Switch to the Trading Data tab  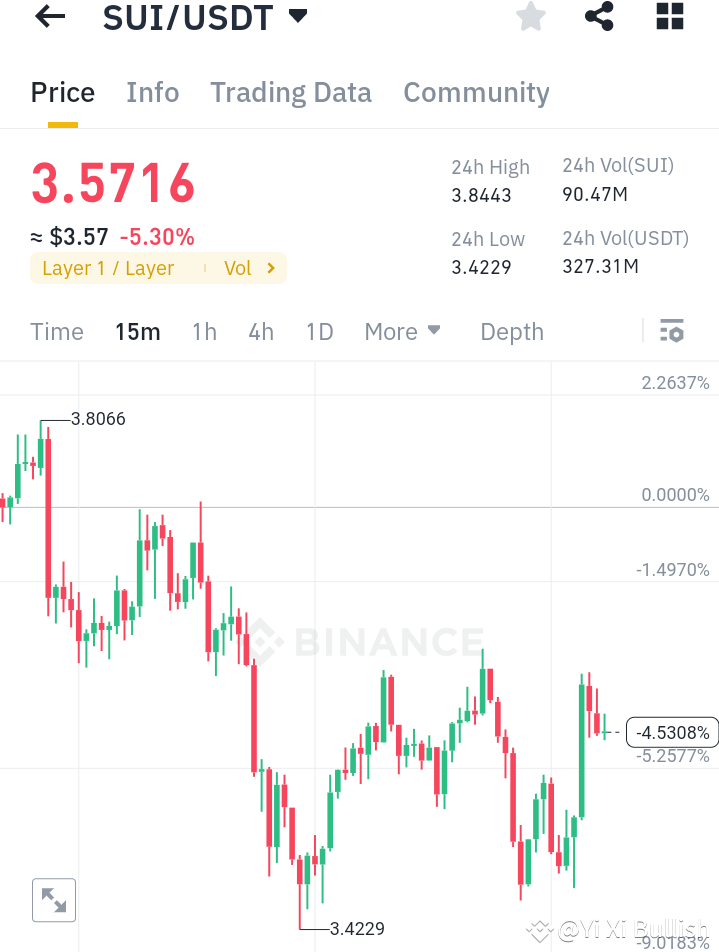(290, 92)
